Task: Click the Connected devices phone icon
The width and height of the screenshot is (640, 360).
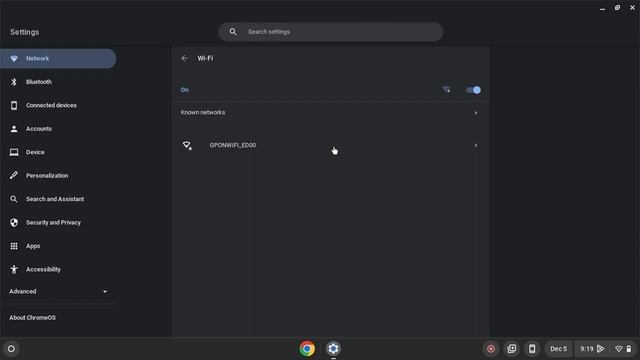Action: click(14, 105)
